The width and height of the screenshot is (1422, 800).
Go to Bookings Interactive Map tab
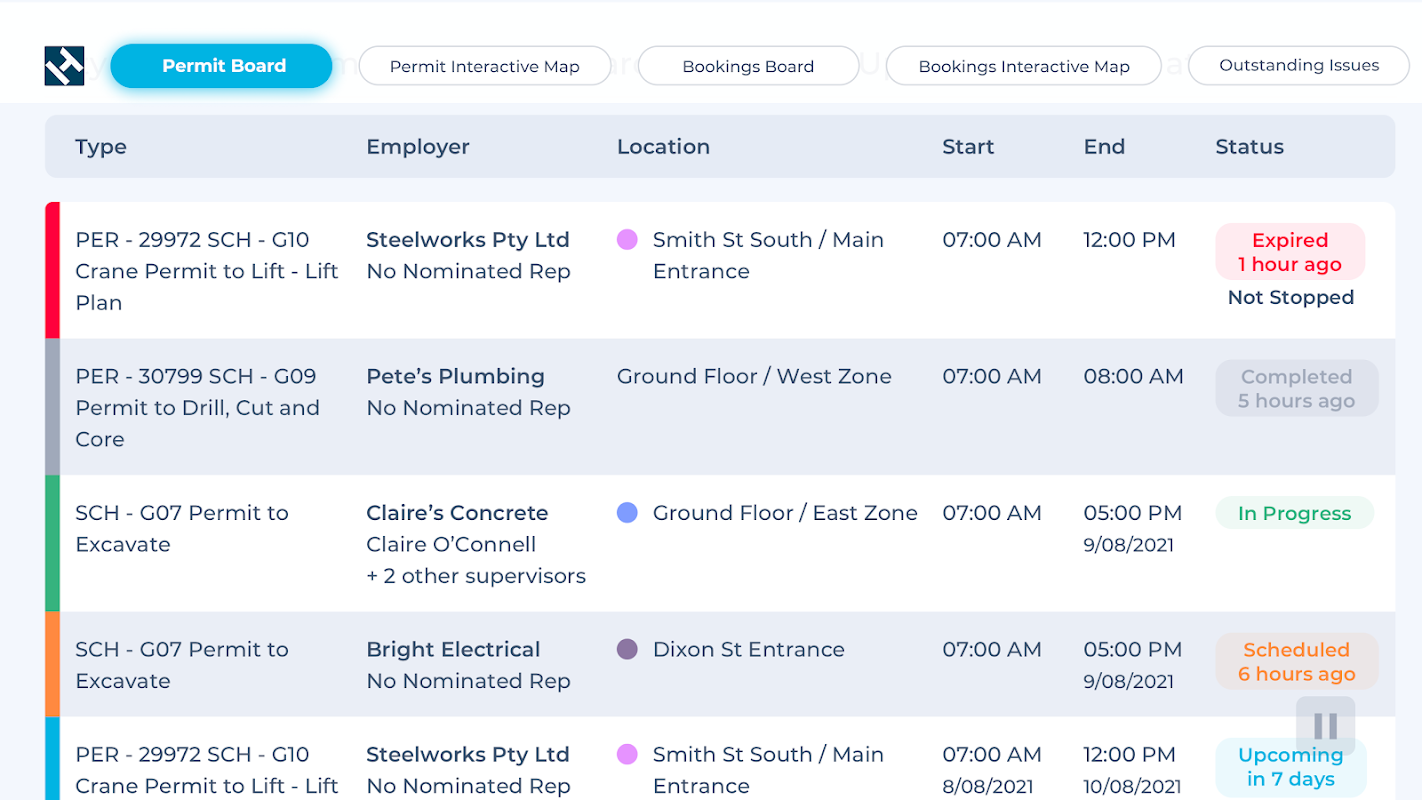point(1023,66)
